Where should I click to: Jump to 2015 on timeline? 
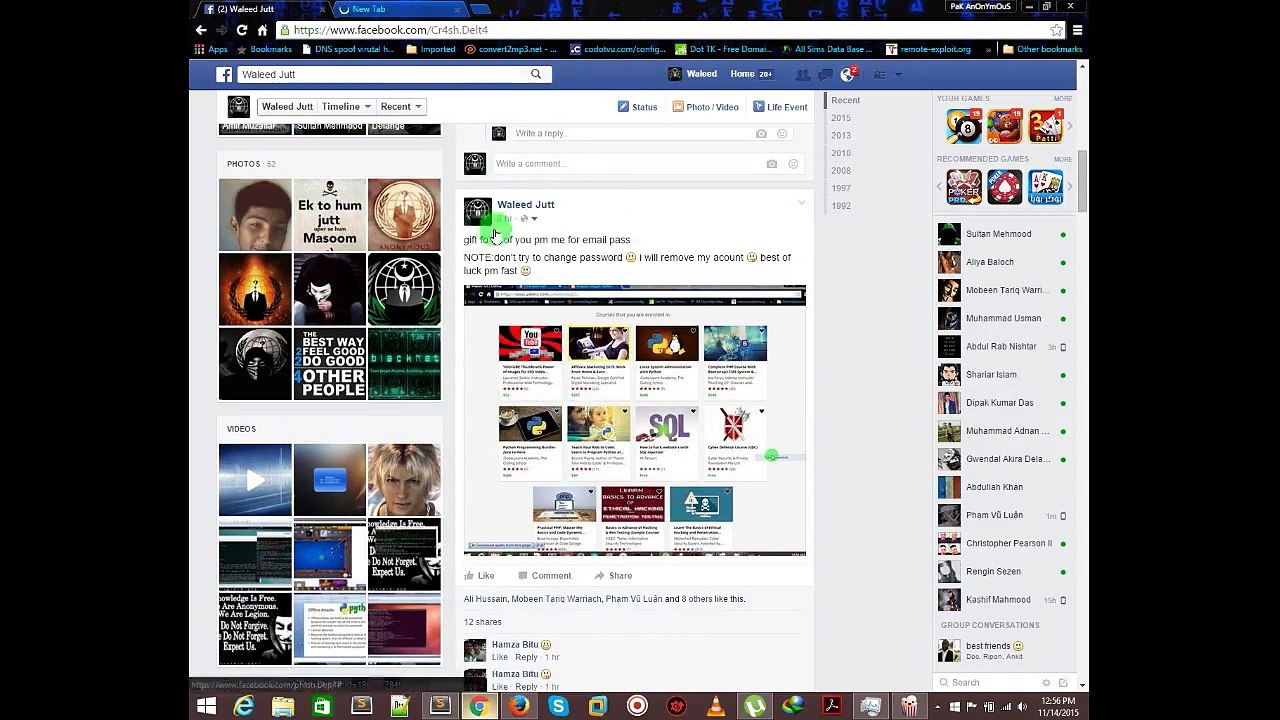click(x=841, y=118)
